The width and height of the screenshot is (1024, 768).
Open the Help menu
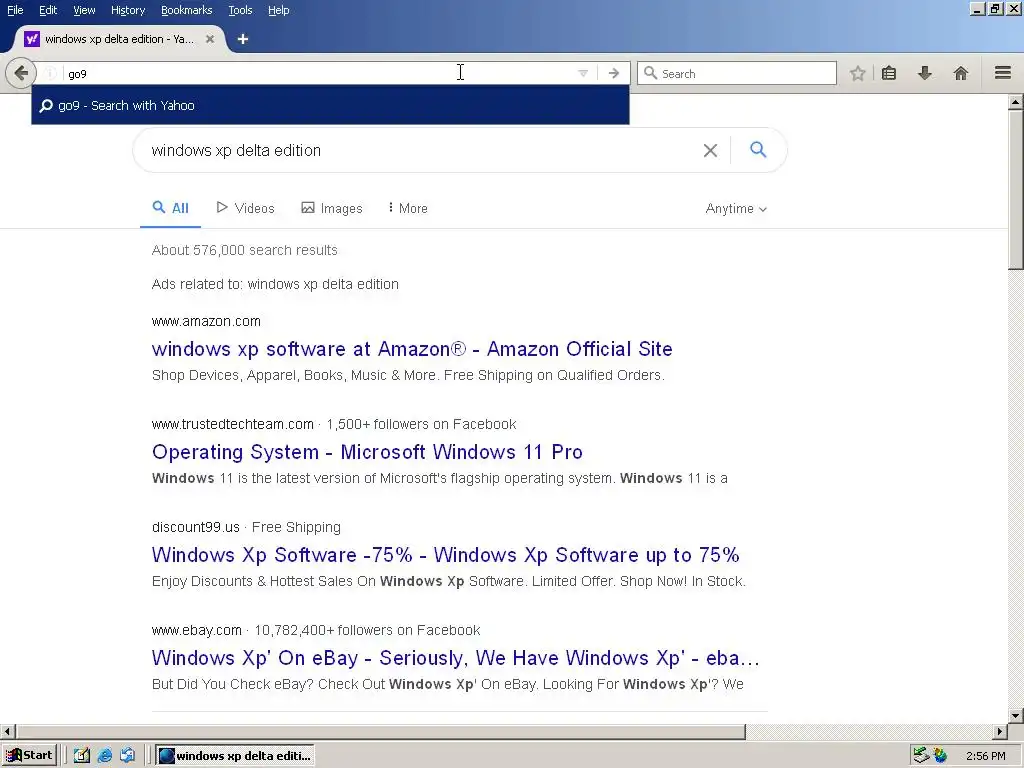pos(279,10)
